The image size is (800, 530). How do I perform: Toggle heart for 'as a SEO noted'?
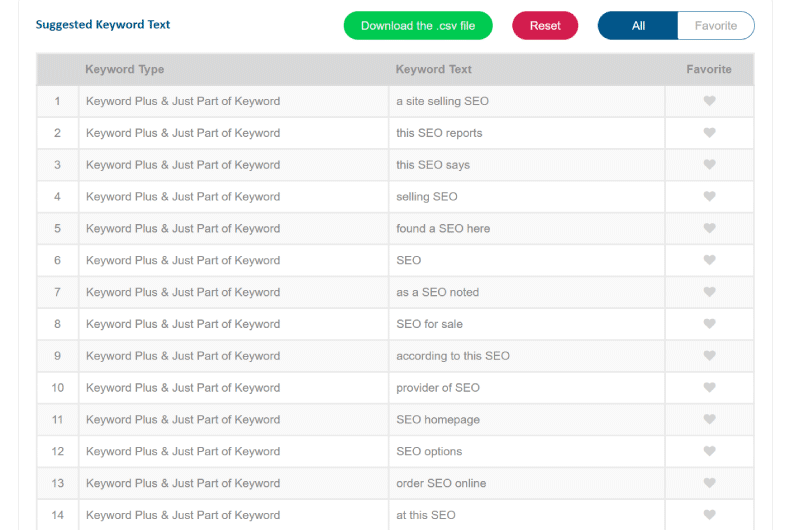[x=709, y=292]
